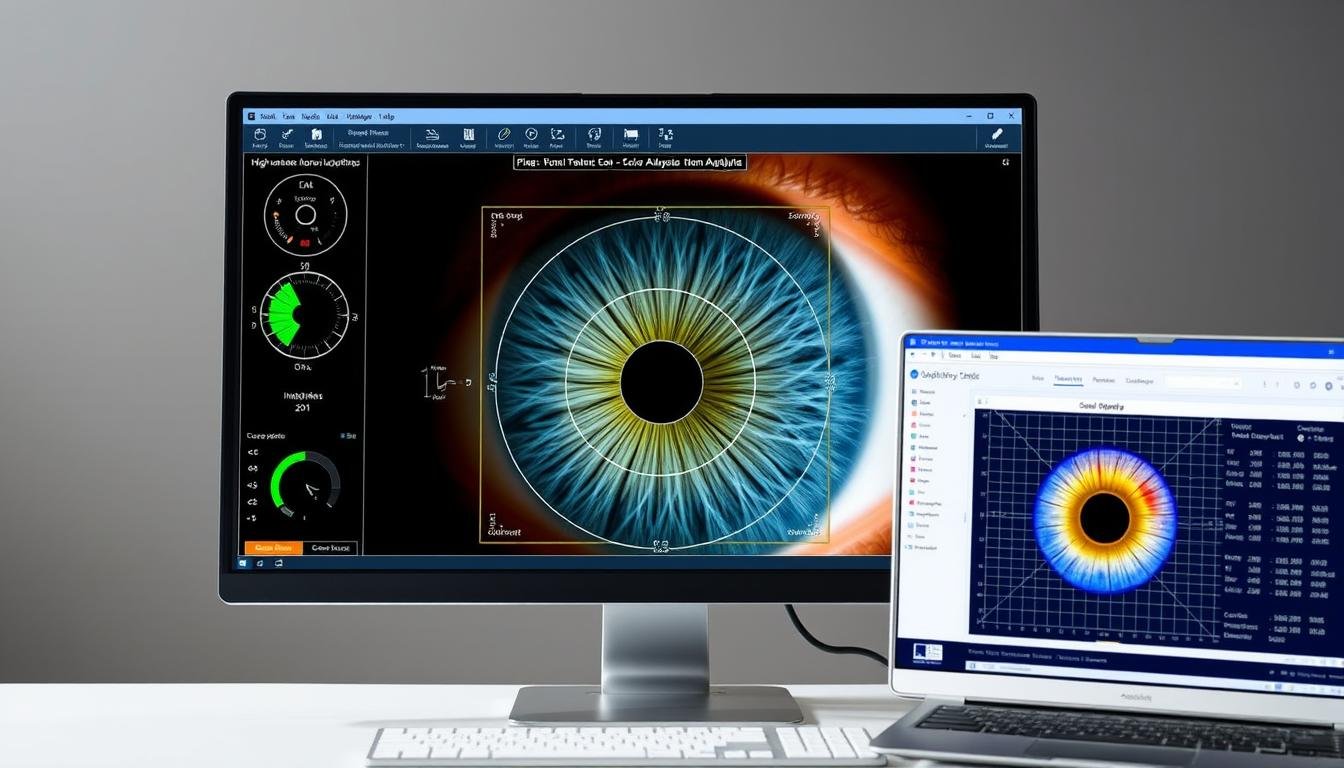Click the play-in-circle toolbar icon on the monitor

pos(531,133)
